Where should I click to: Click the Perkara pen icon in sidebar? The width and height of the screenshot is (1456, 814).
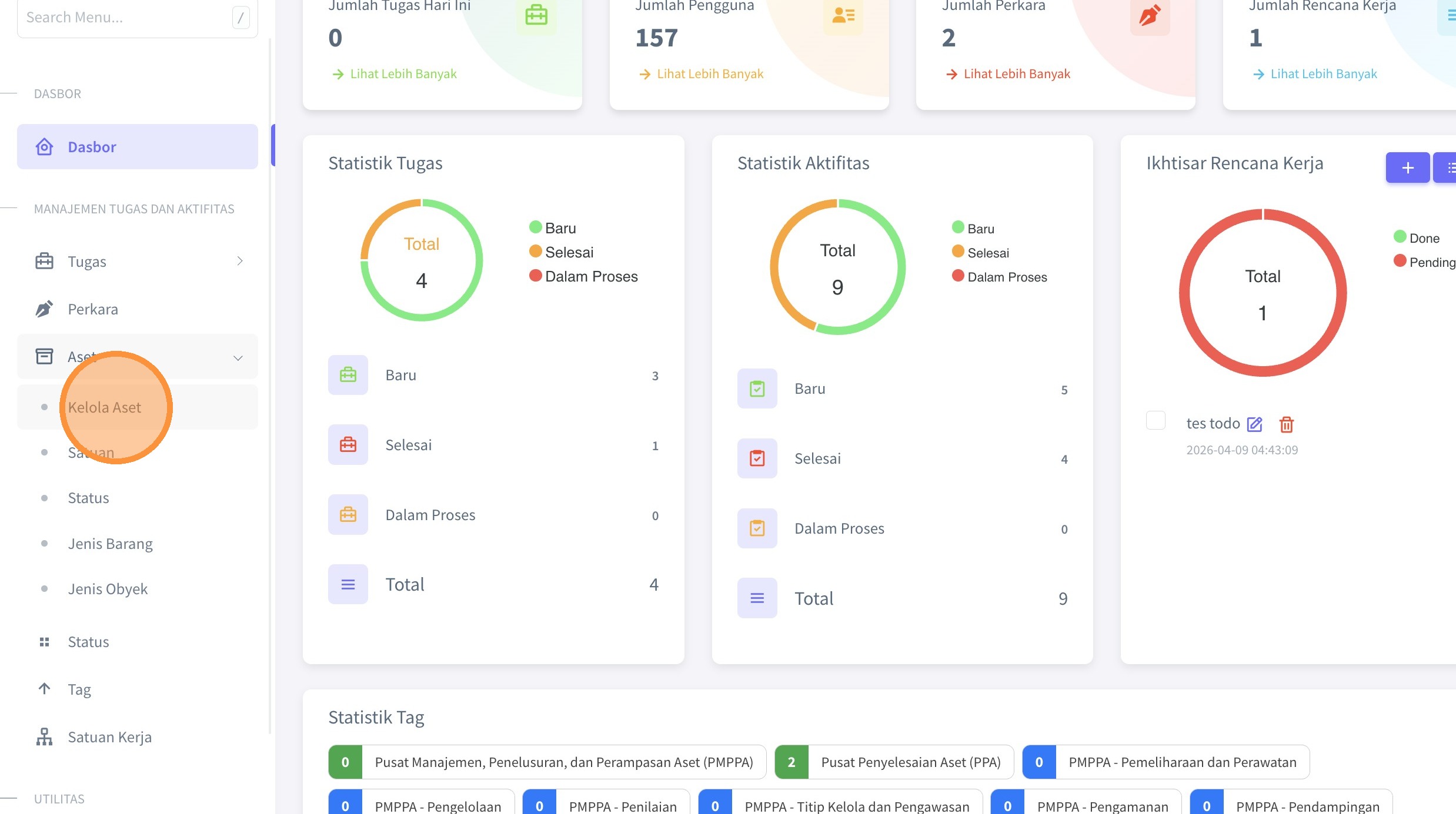point(44,309)
